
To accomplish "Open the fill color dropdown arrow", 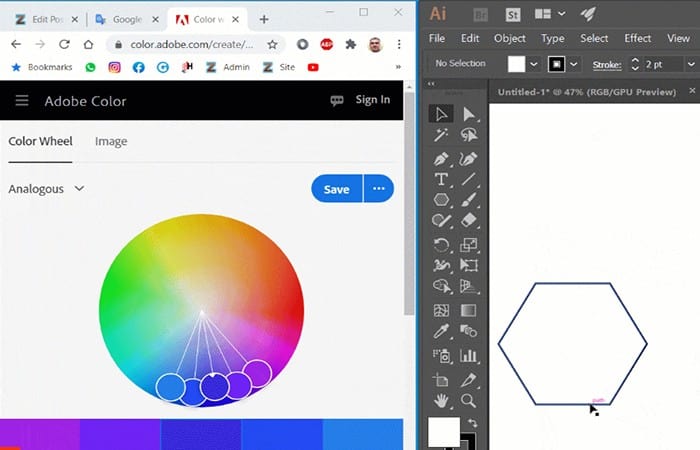I will pyautogui.click(x=533, y=64).
